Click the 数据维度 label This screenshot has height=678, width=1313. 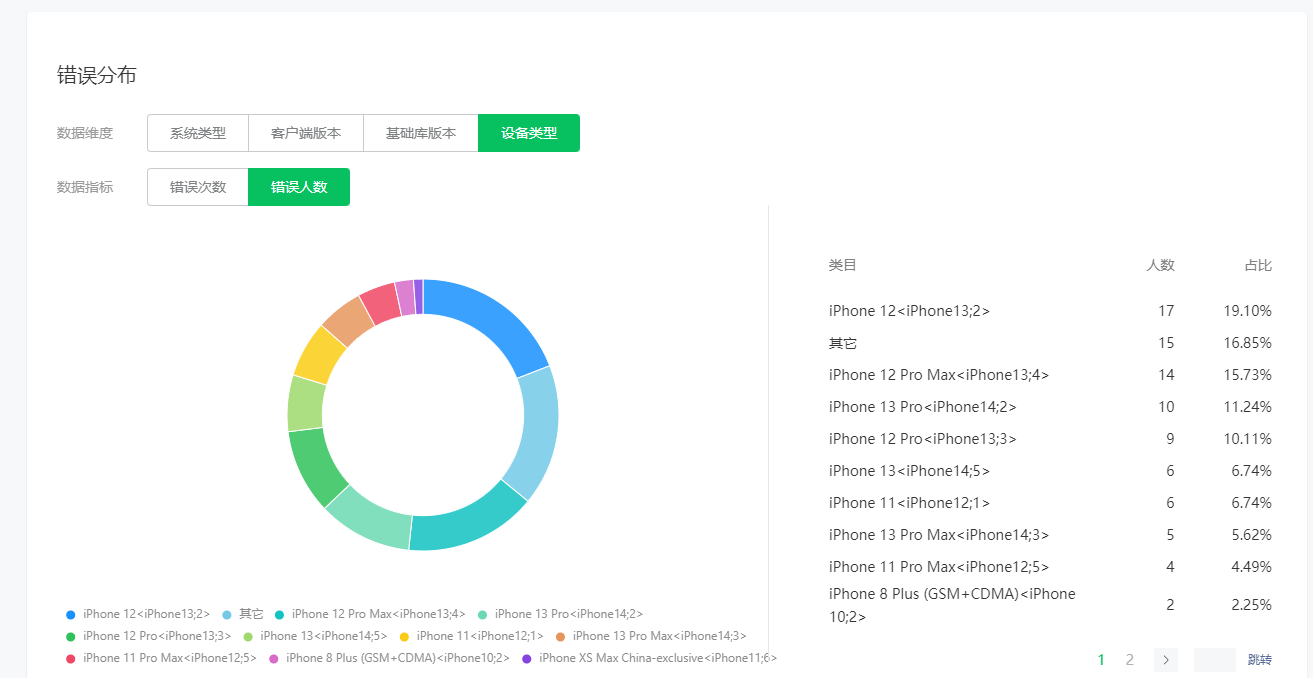coord(85,133)
